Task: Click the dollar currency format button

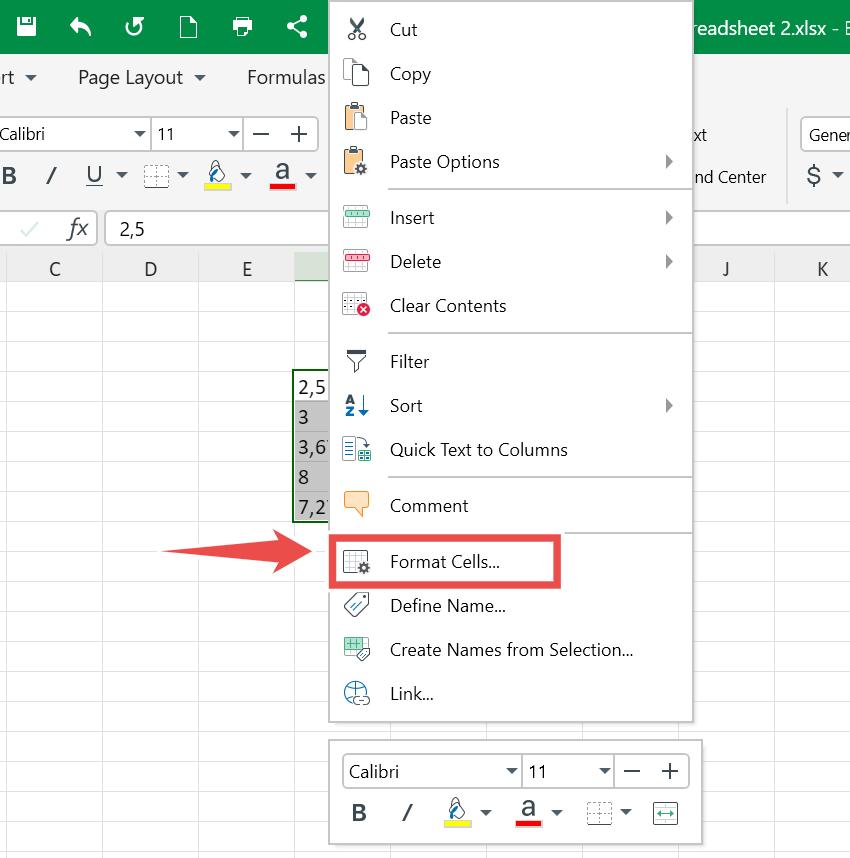Action: click(x=814, y=176)
